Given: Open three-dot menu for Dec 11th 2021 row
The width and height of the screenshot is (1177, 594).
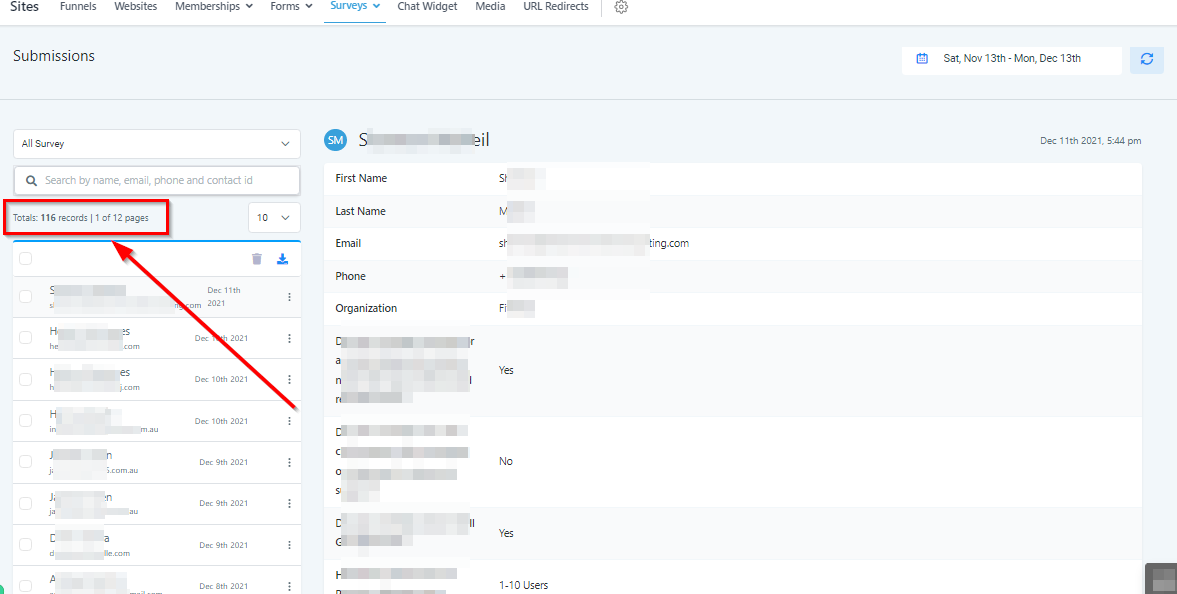Looking at the screenshot, I should [289, 297].
